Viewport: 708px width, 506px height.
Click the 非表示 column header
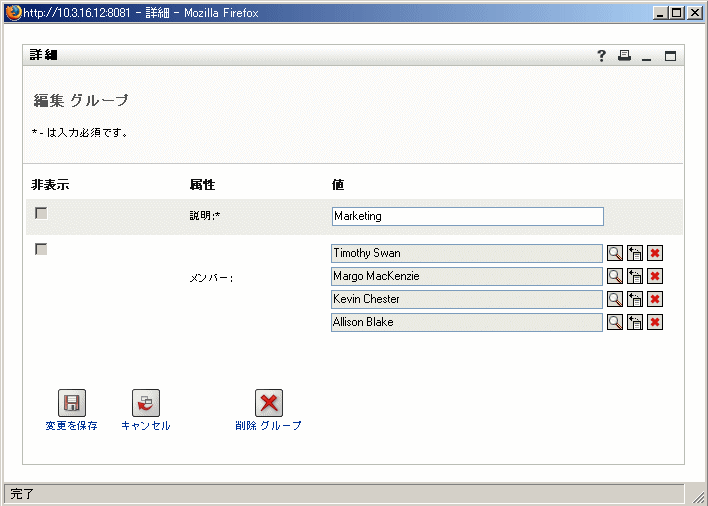click(x=50, y=185)
